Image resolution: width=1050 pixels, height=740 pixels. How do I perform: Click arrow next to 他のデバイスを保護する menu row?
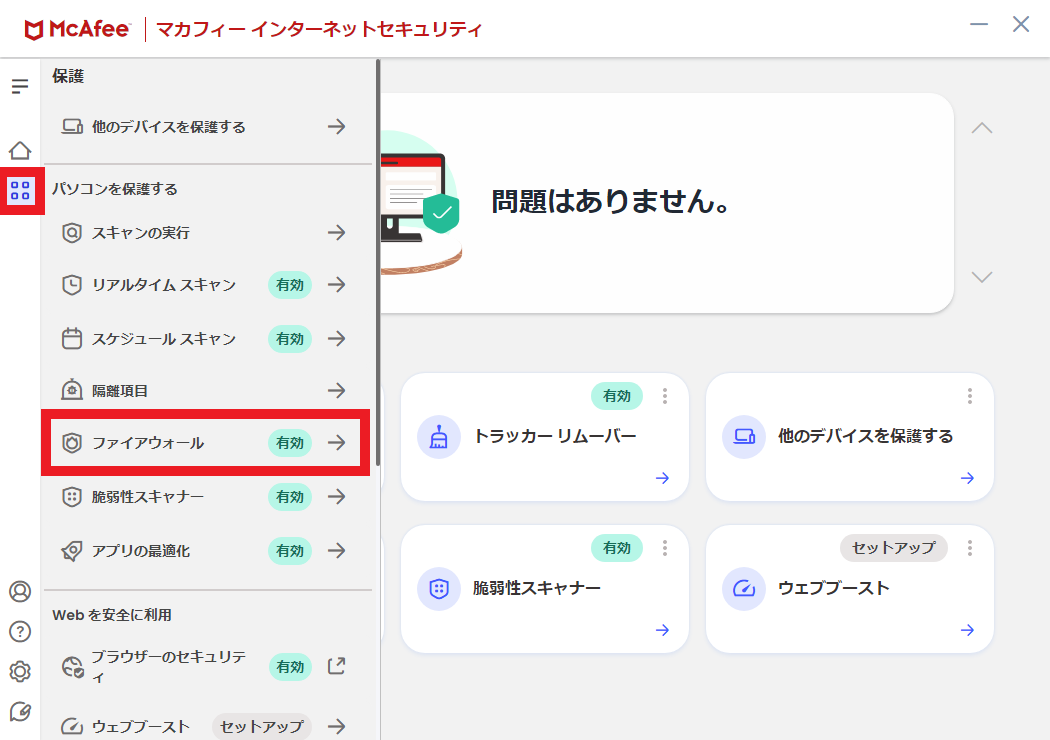pos(337,127)
